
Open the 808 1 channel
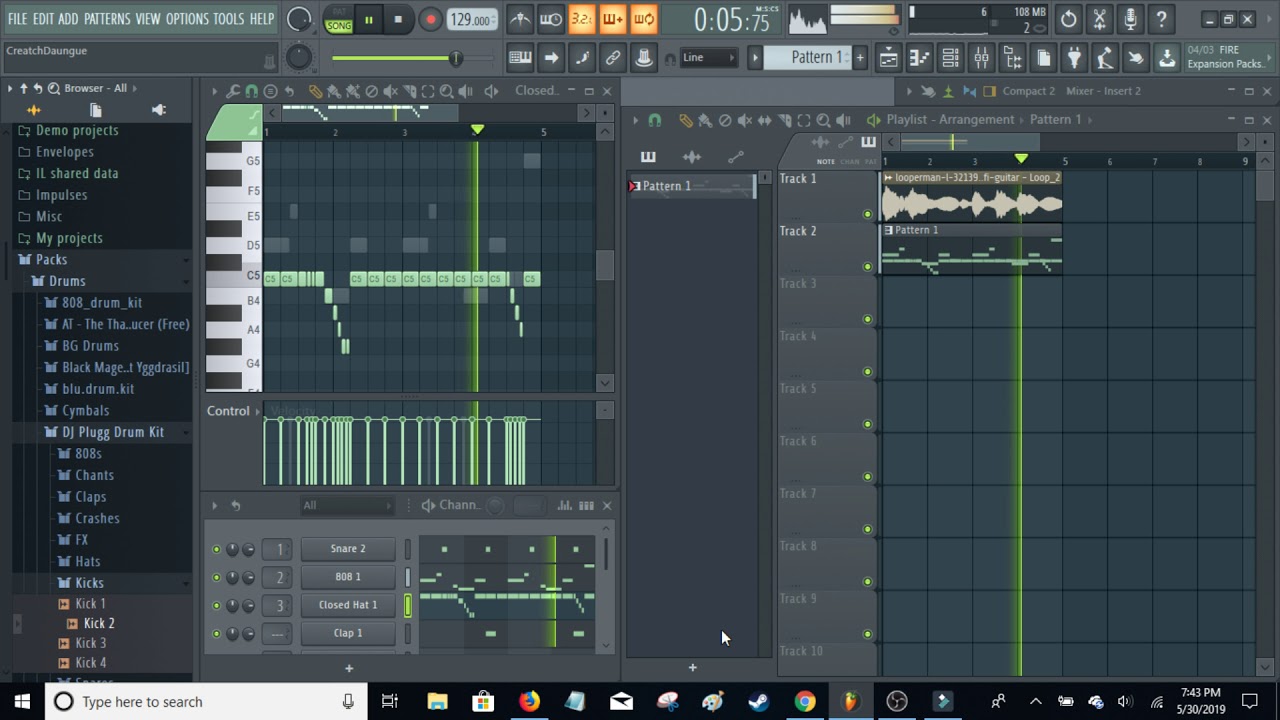[x=348, y=576]
